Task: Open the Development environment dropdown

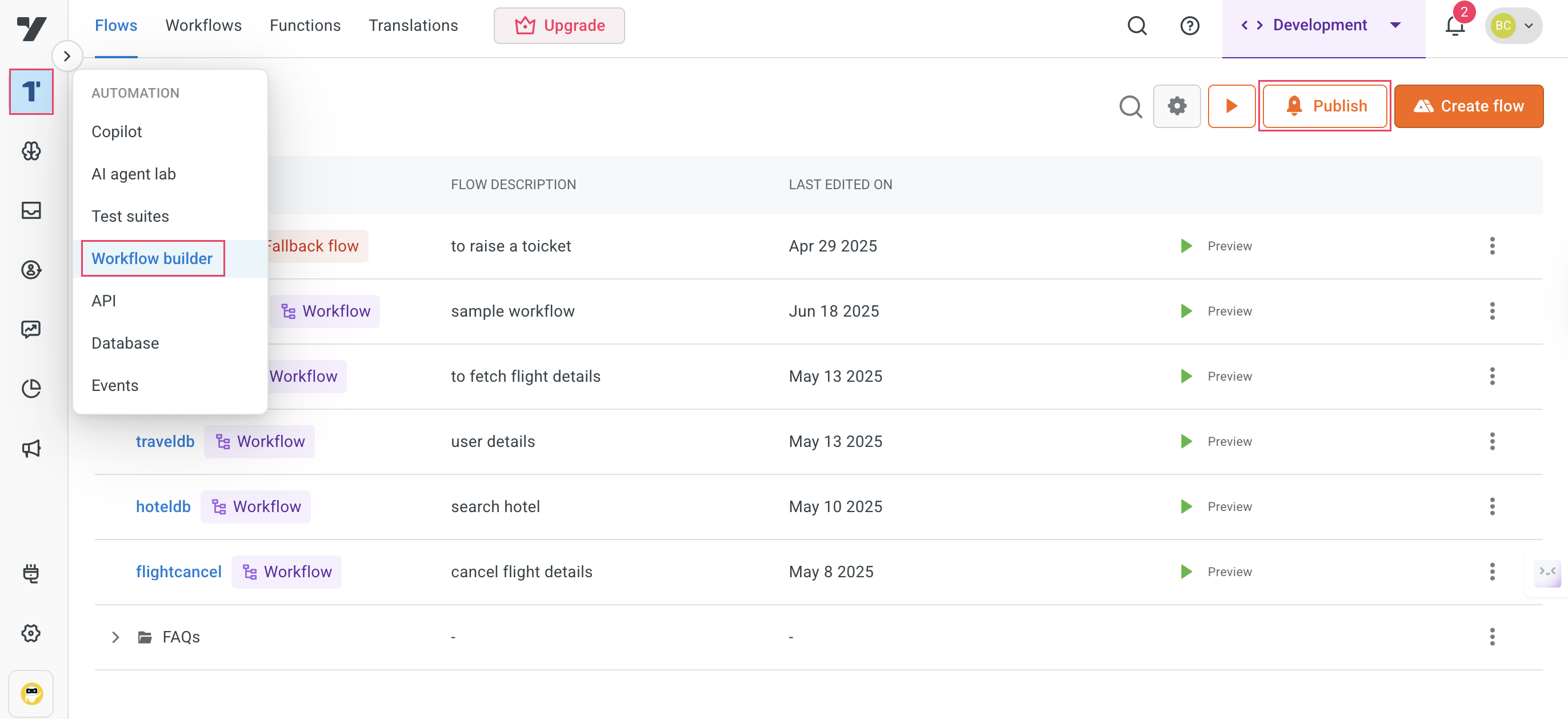Action: tap(1323, 26)
